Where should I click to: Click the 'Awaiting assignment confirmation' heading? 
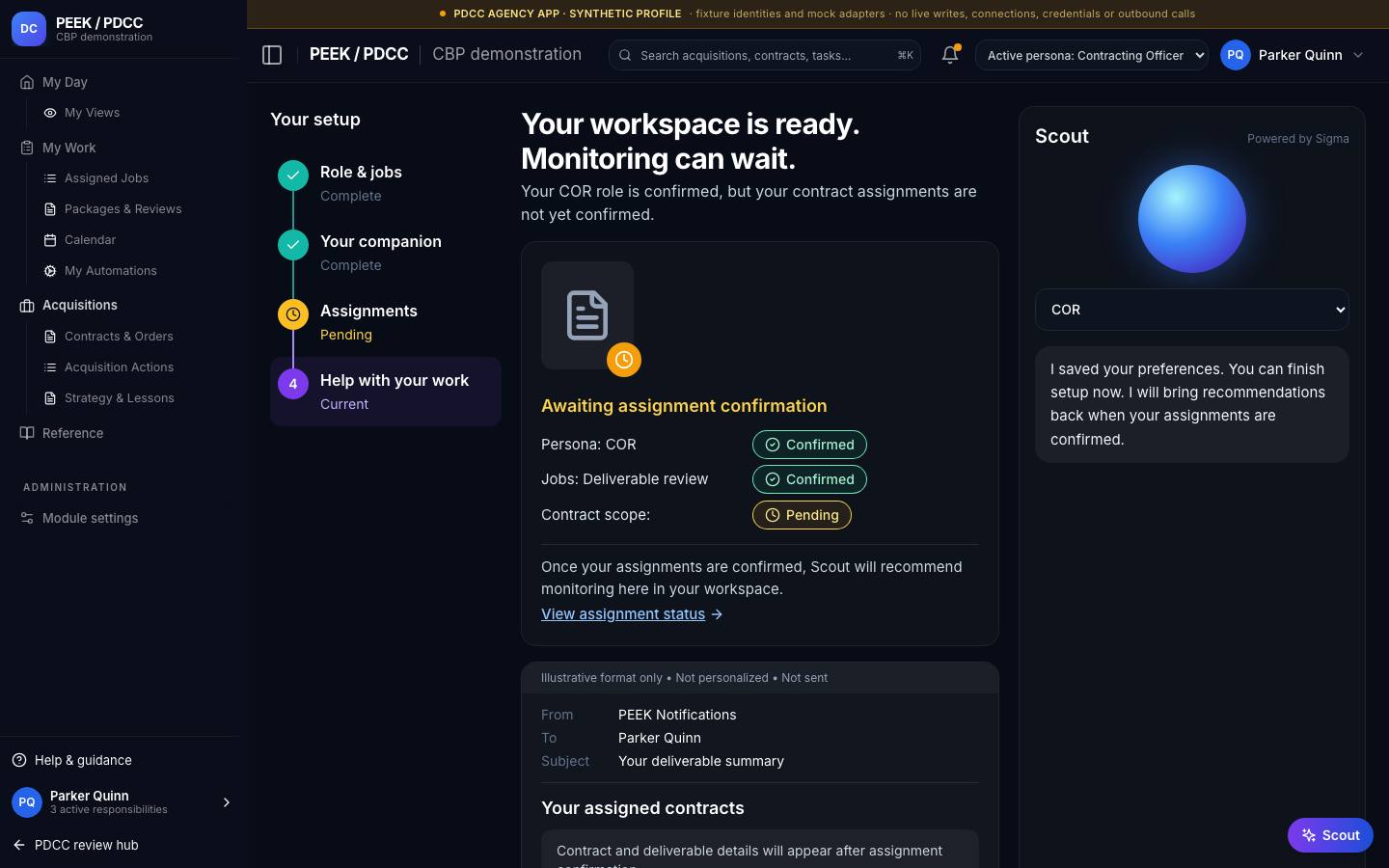pyautogui.click(x=684, y=406)
